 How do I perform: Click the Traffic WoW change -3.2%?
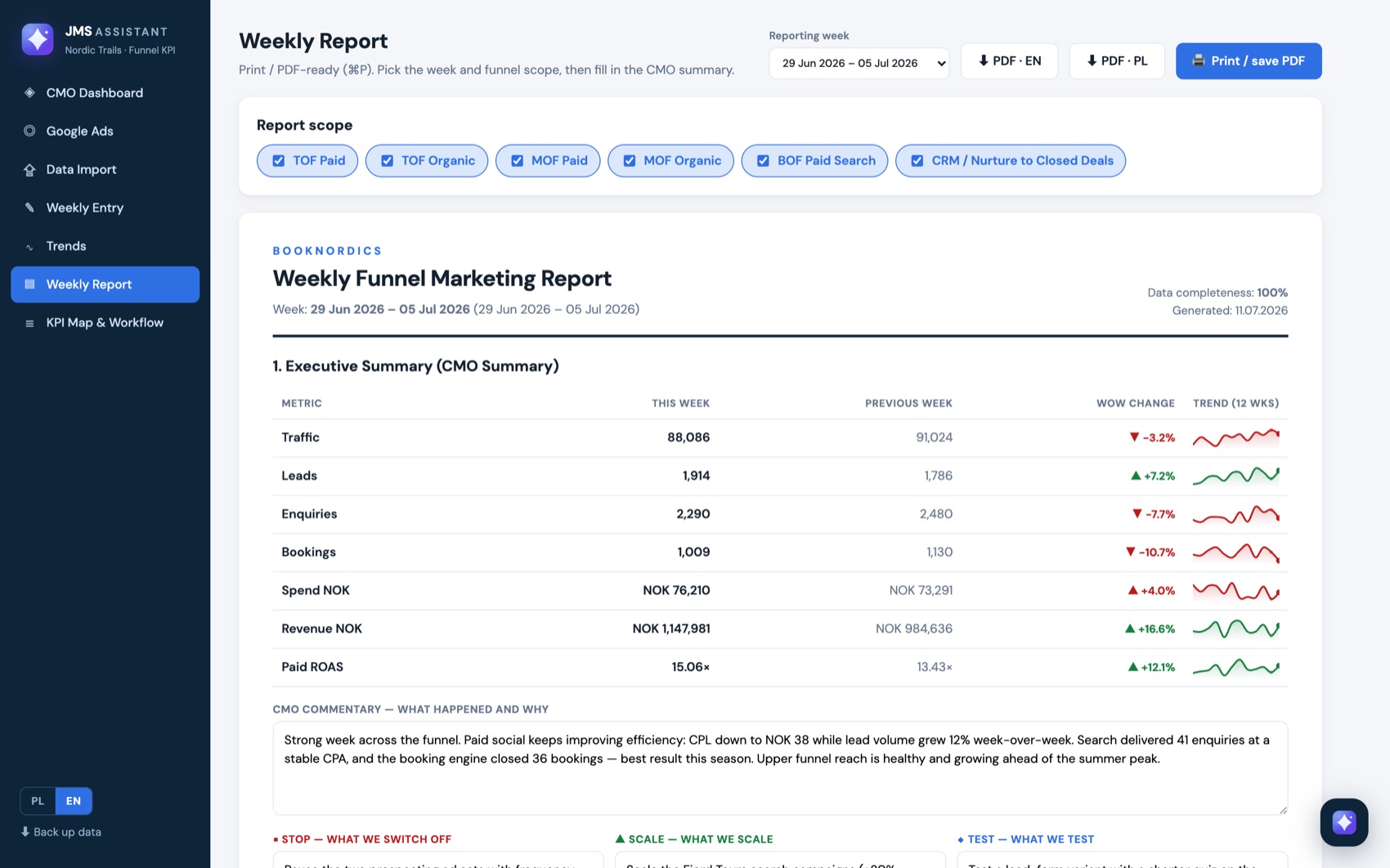(1152, 438)
